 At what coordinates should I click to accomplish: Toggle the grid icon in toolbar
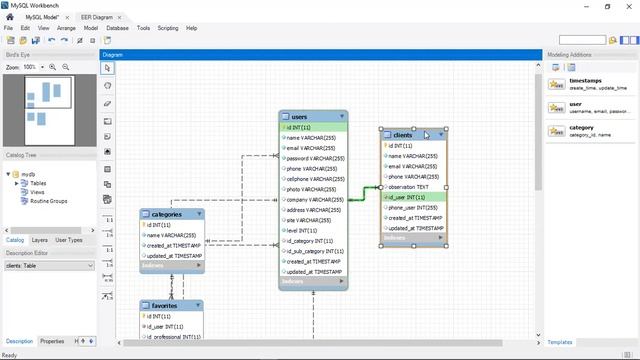coord(80,40)
